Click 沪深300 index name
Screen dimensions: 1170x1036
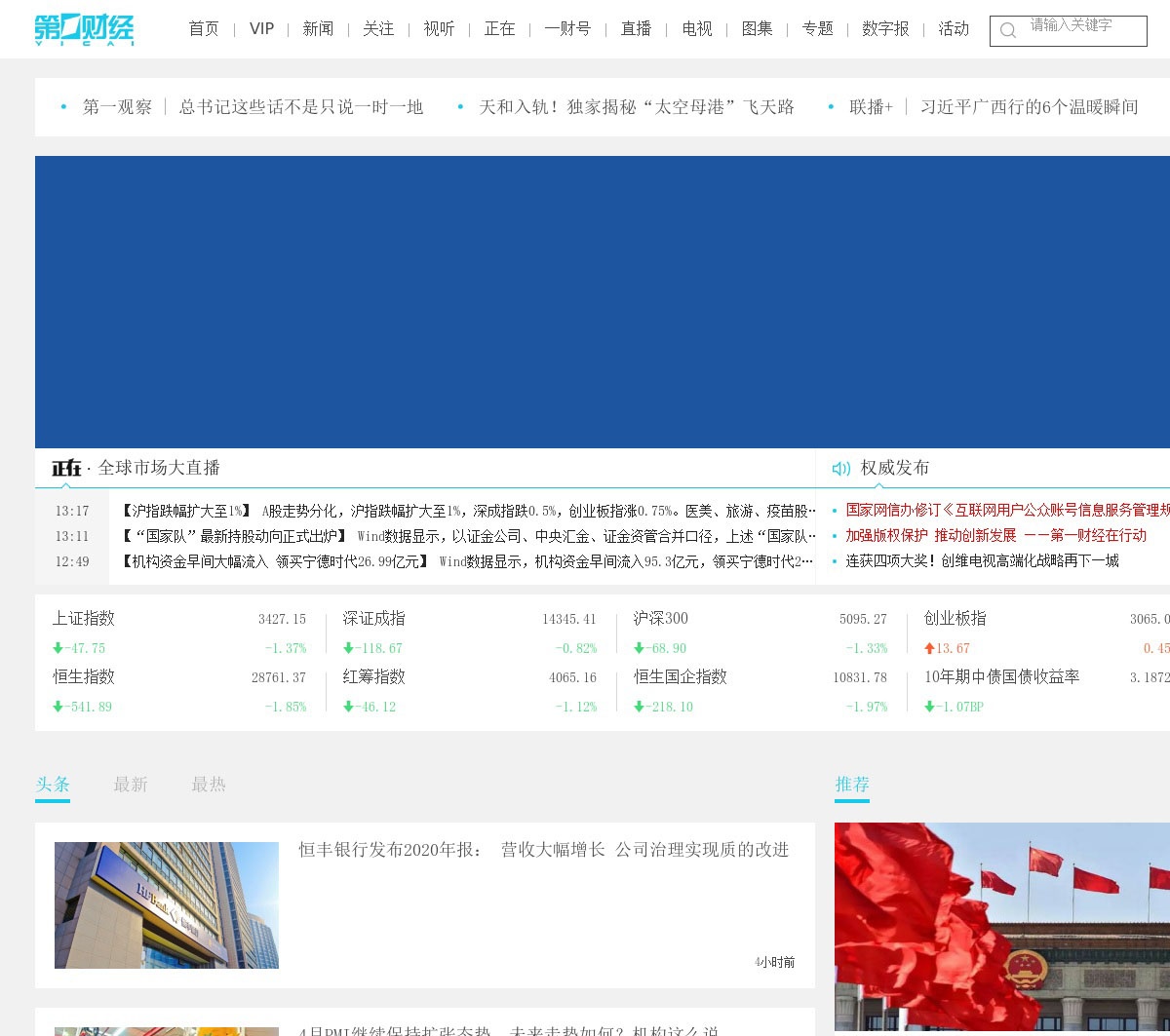point(661,618)
